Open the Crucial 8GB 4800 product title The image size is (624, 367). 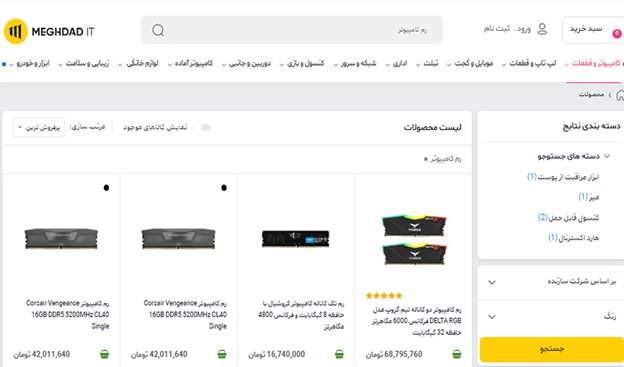coord(301,315)
